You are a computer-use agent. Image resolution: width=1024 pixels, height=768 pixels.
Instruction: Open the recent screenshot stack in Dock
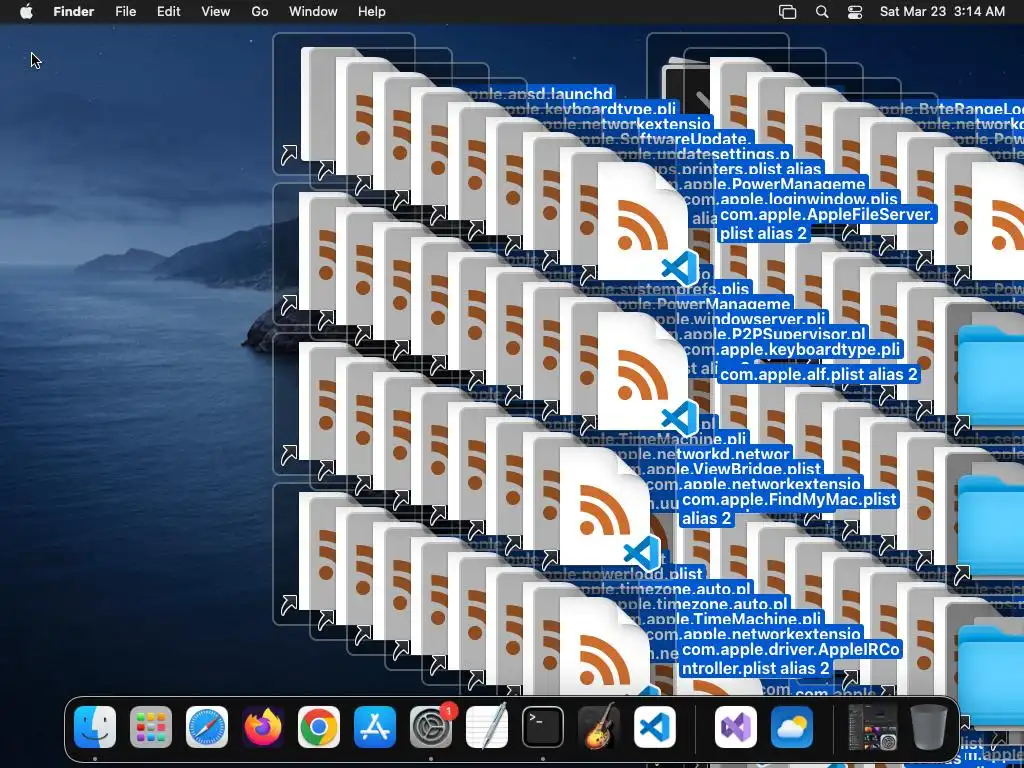[872, 727]
